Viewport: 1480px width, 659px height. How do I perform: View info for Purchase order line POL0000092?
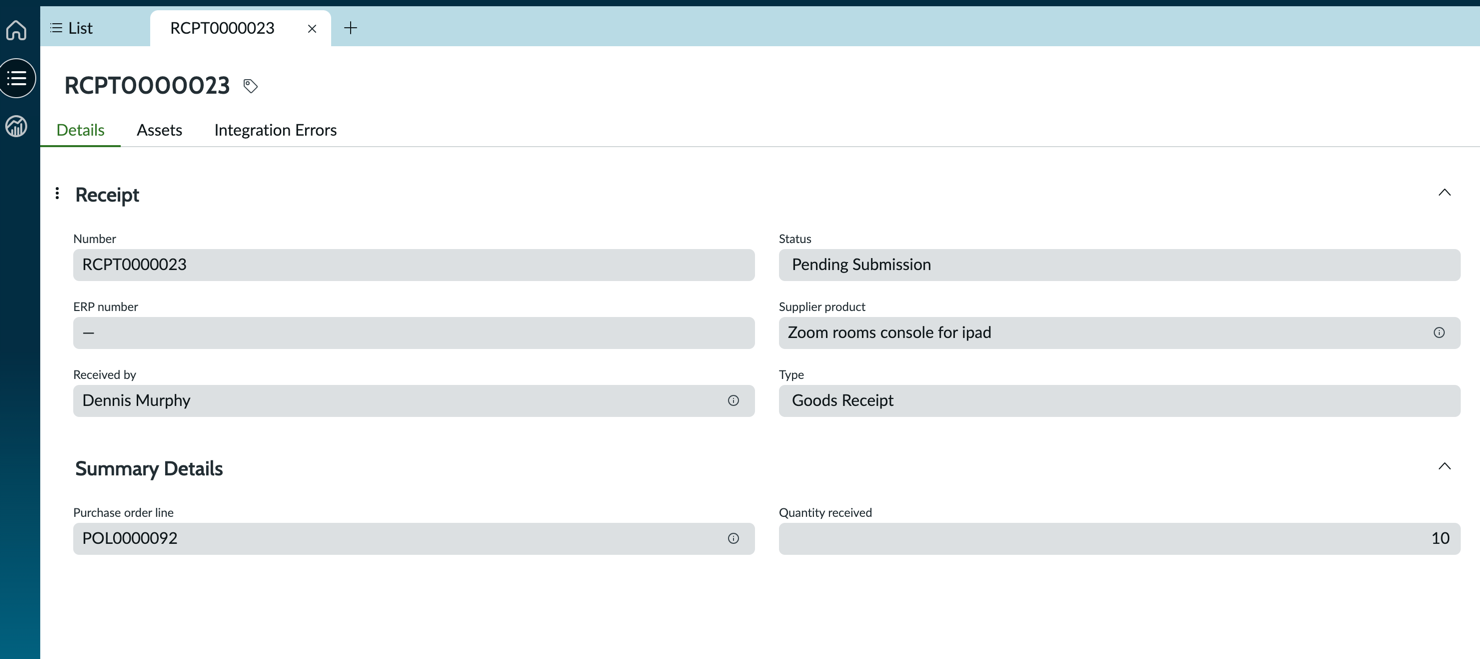pyautogui.click(x=733, y=539)
